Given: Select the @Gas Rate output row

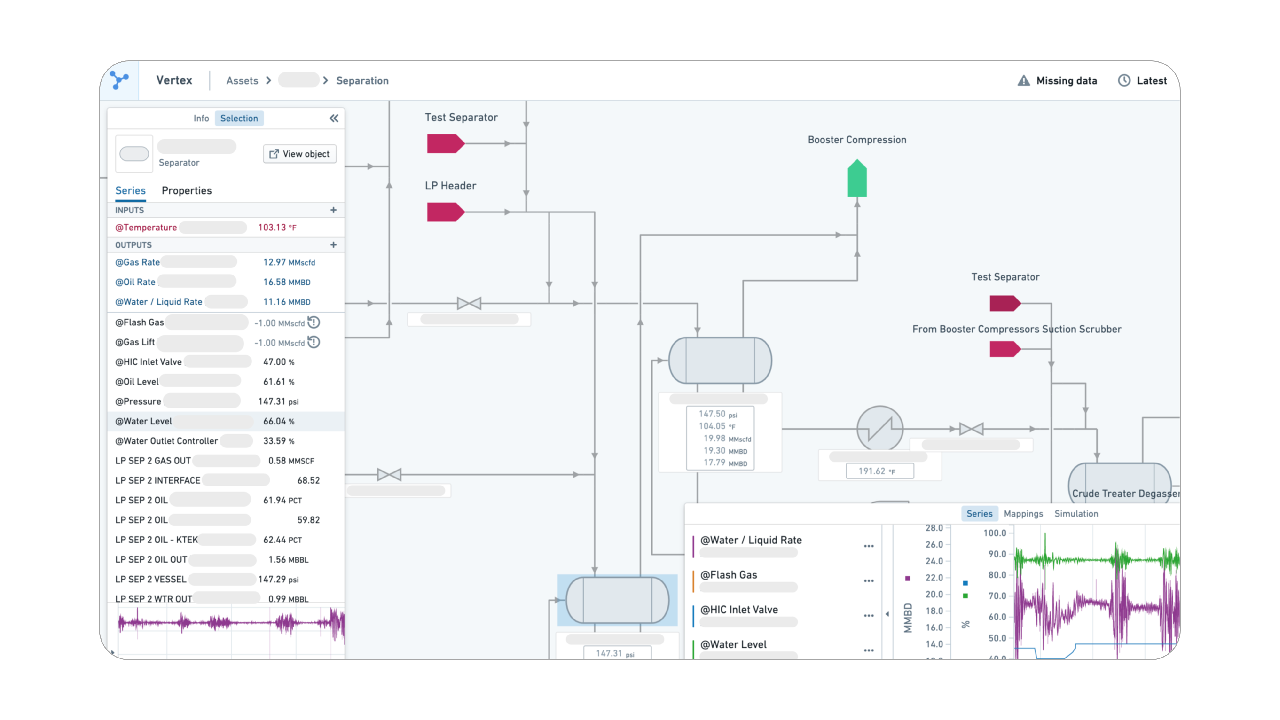Looking at the screenshot, I should tap(226, 262).
